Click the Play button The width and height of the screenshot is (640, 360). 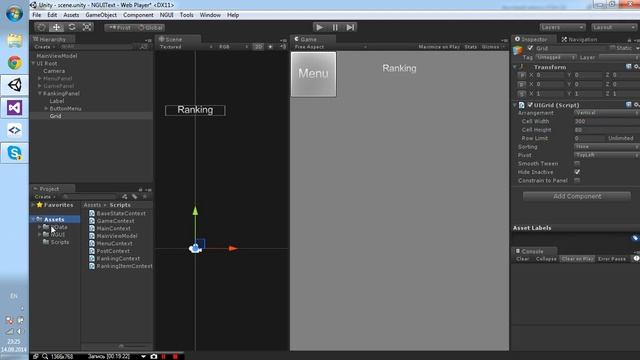(x=320, y=27)
